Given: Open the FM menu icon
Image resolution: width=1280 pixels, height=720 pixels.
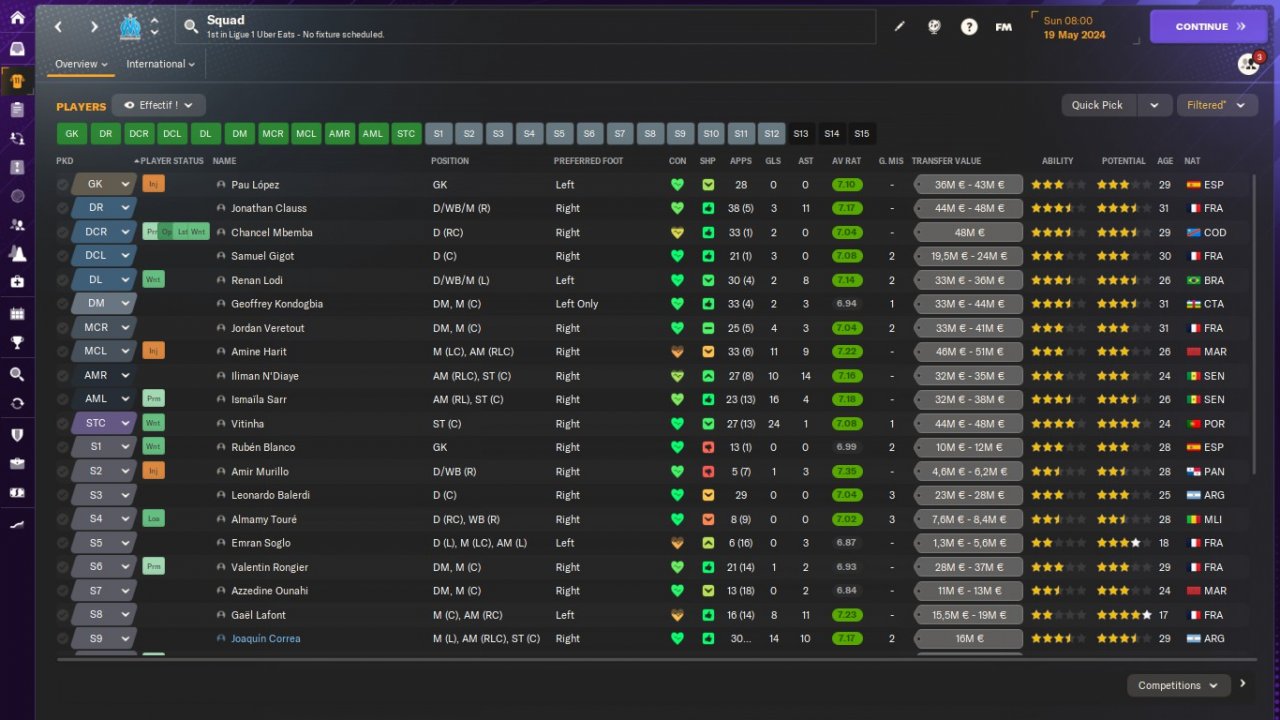Looking at the screenshot, I should click(x=1003, y=27).
